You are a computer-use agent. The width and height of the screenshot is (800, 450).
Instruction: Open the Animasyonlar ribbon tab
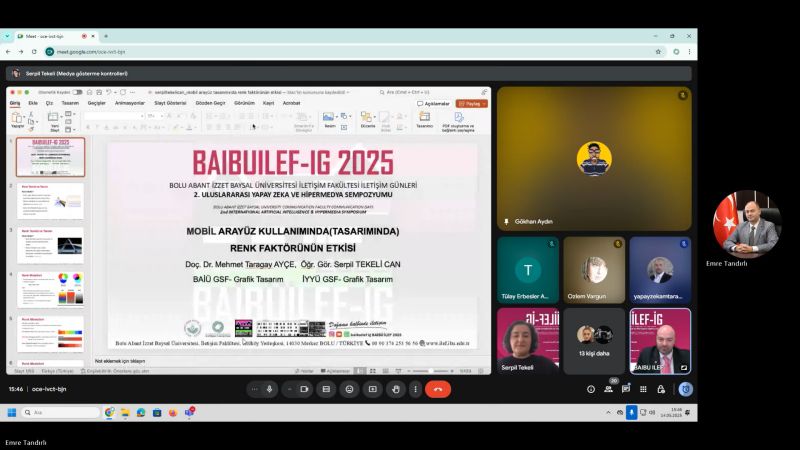click(x=130, y=103)
